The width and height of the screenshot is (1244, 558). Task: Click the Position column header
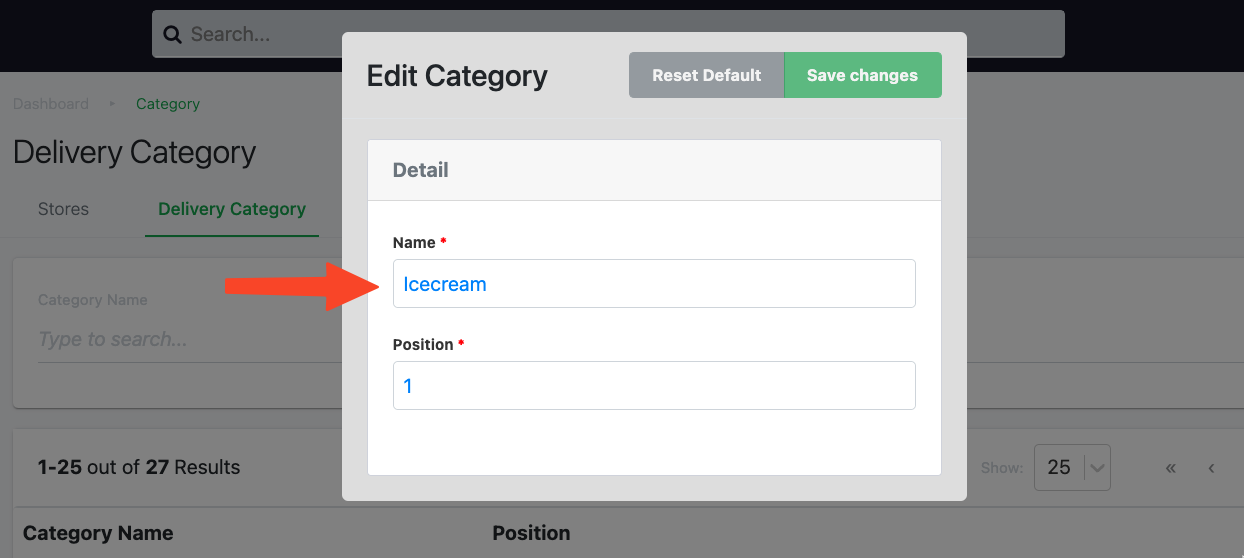(x=531, y=533)
